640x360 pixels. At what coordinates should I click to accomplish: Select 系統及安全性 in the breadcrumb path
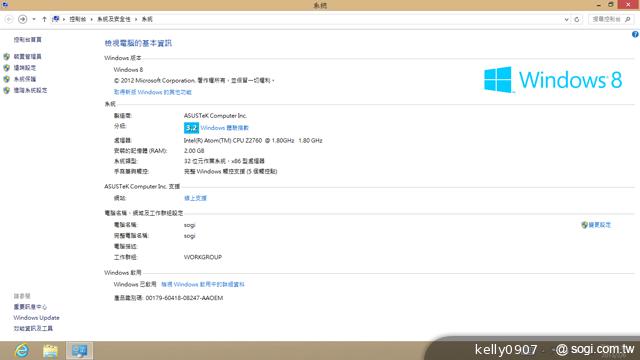113,19
